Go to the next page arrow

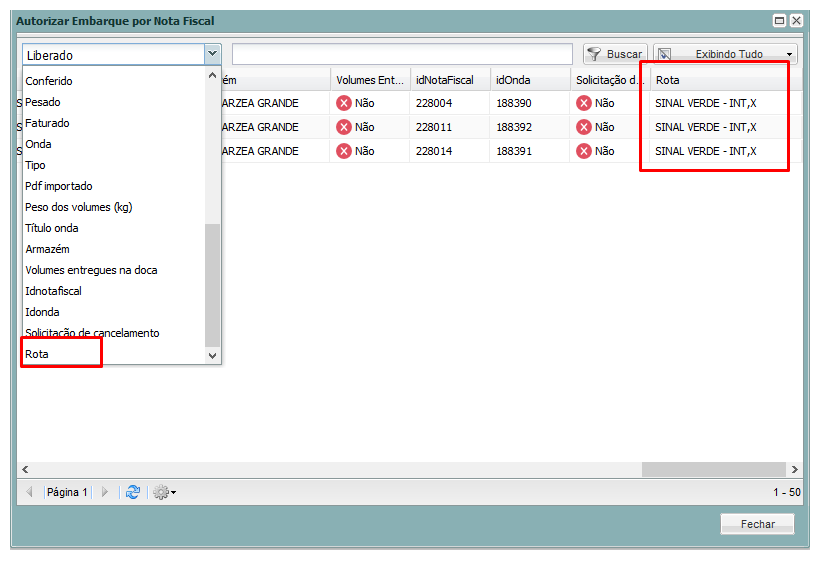coord(105,492)
